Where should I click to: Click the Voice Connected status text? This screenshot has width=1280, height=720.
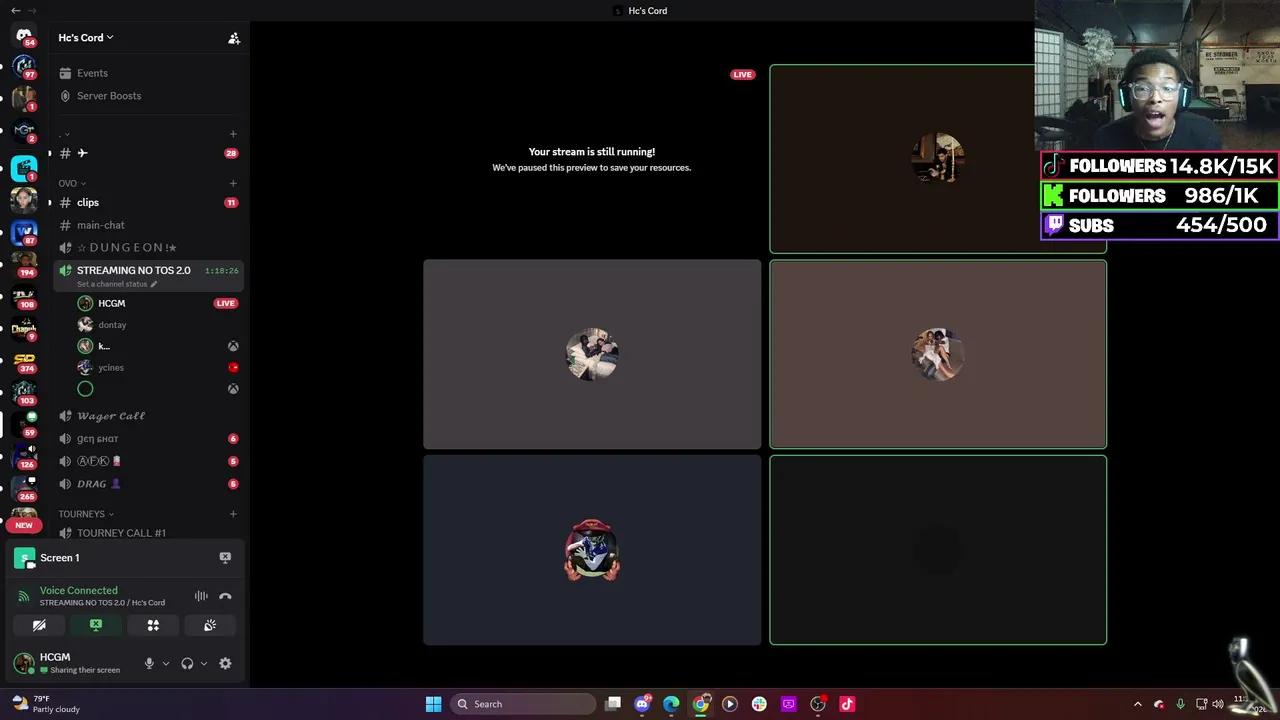point(78,590)
